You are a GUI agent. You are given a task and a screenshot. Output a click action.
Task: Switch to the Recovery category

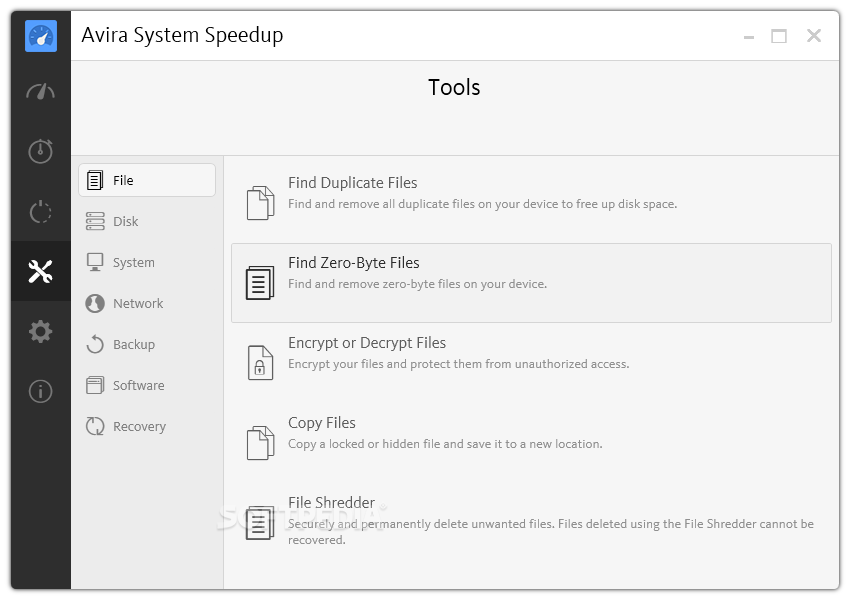[x=147, y=426]
